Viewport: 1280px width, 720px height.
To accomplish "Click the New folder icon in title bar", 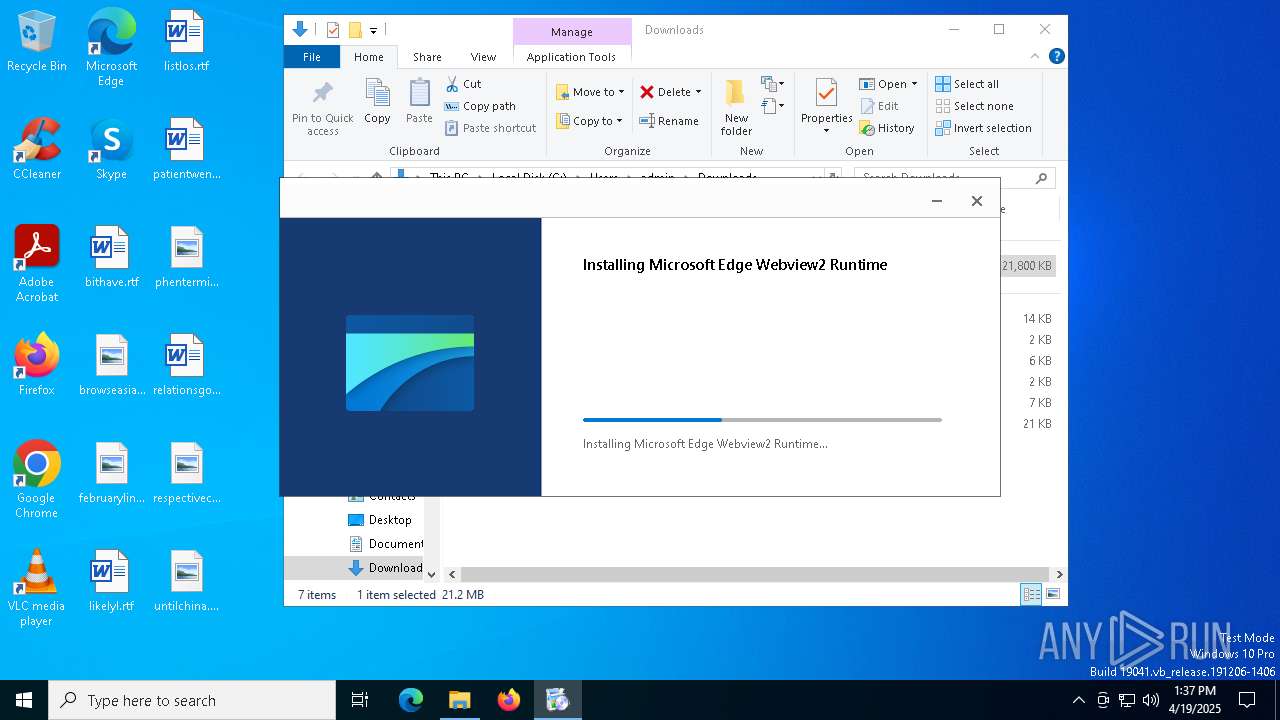I will [355, 30].
